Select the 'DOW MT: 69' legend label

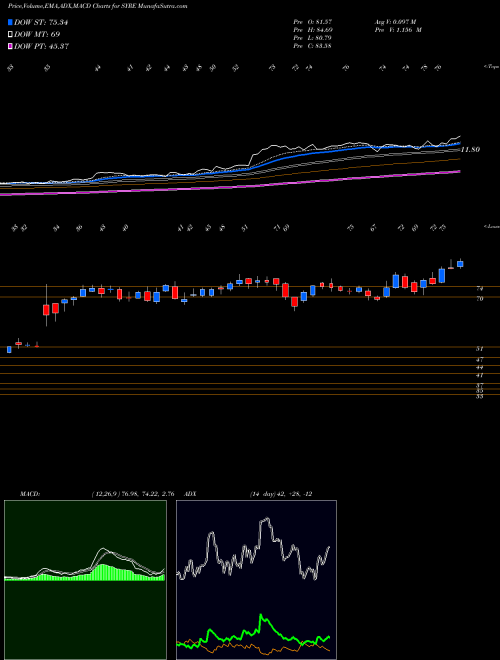pos(37,34)
